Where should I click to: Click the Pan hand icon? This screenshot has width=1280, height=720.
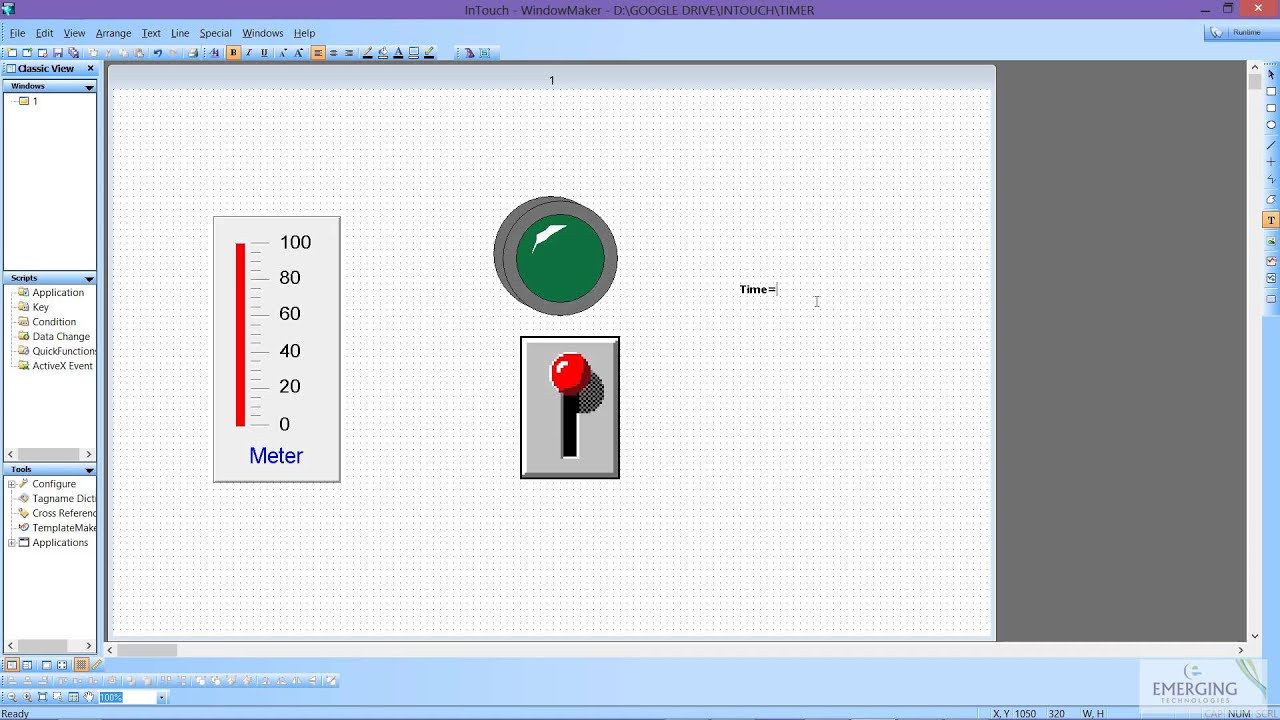click(88, 697)
